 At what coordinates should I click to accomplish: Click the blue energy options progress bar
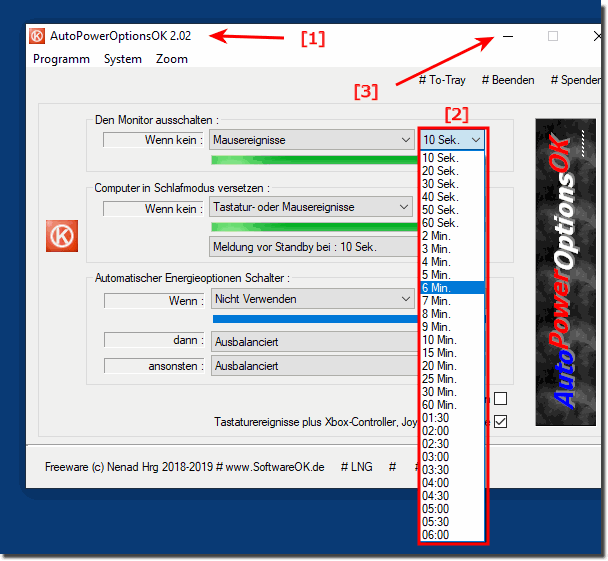315,319
